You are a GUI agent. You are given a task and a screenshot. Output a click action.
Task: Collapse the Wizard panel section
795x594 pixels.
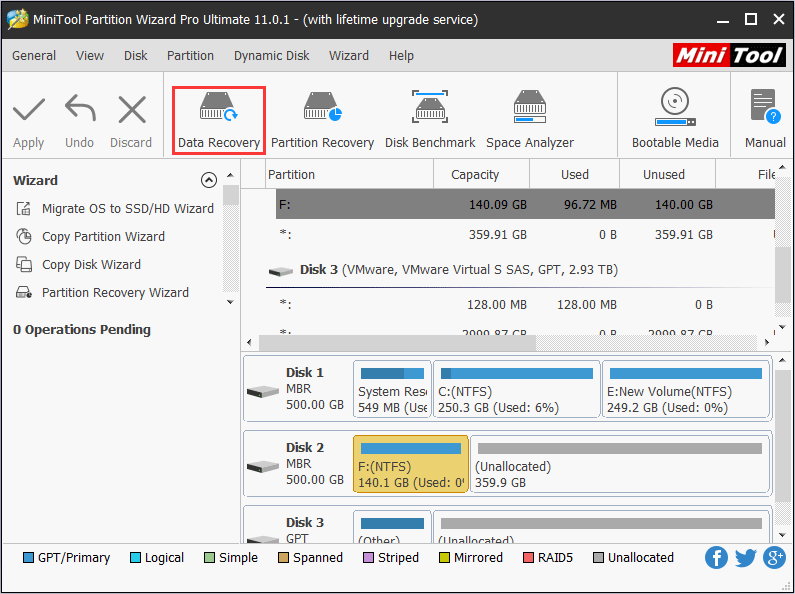(x=208, y=180)
